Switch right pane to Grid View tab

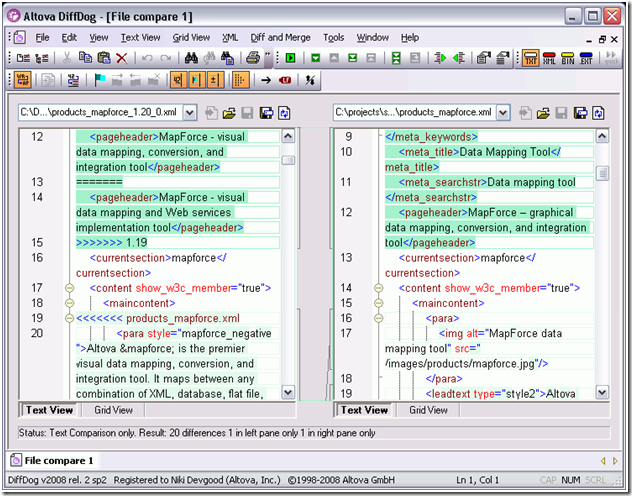pos(428,410)
